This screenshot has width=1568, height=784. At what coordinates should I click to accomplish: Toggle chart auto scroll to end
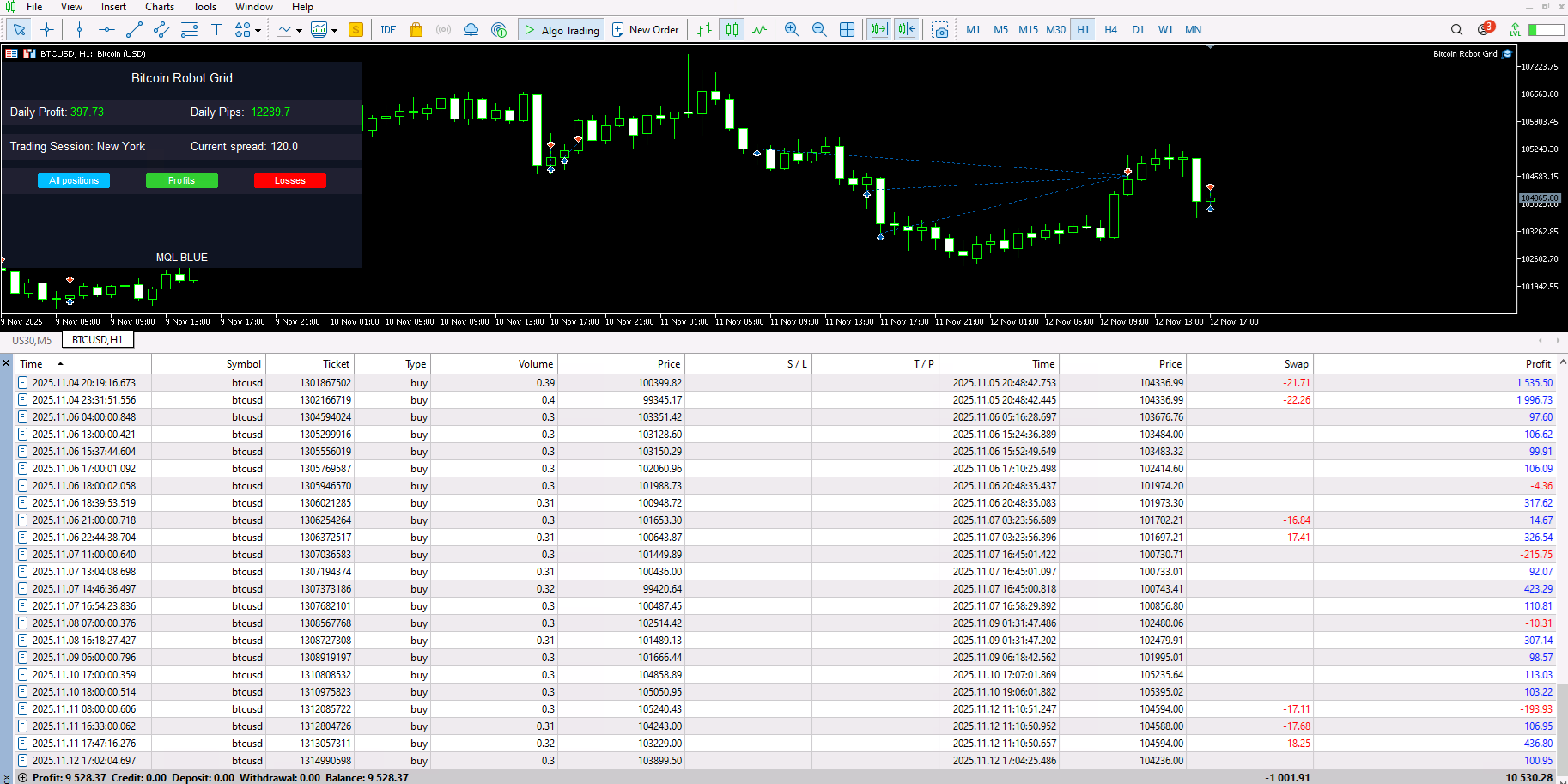point(879,30)
